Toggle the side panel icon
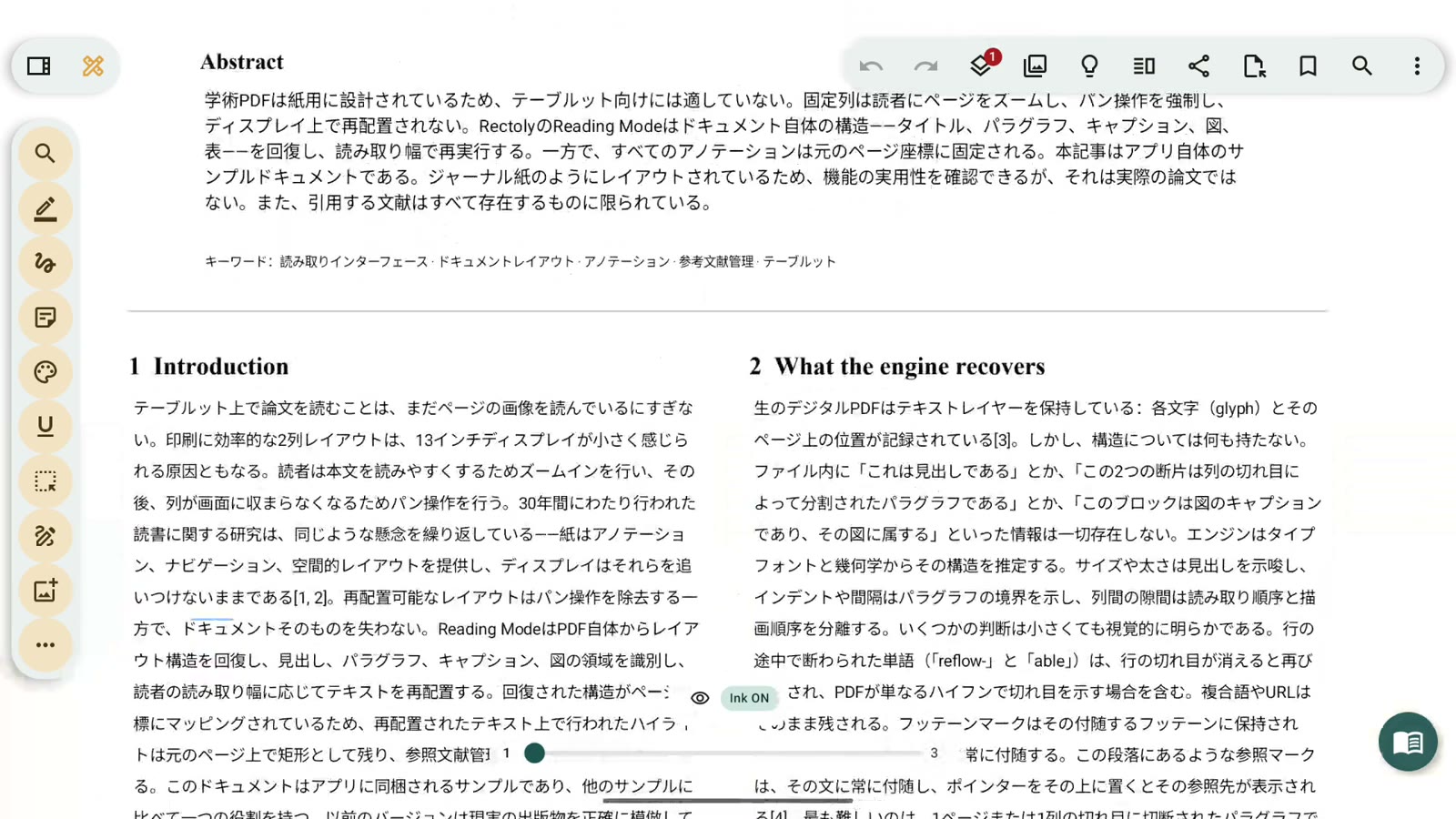The height and width of the screenshot is (819, 1456). tap(39, 66)
